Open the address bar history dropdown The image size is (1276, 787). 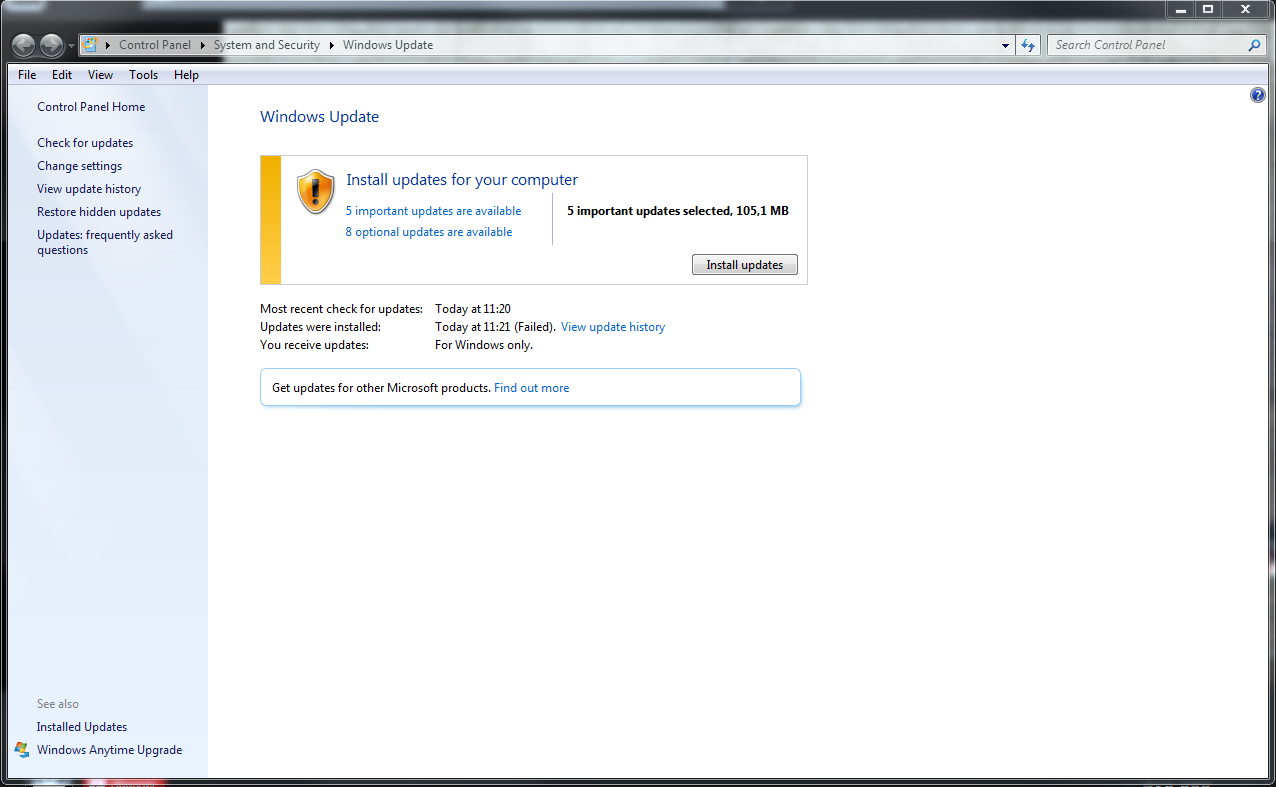click(1005, 45)
